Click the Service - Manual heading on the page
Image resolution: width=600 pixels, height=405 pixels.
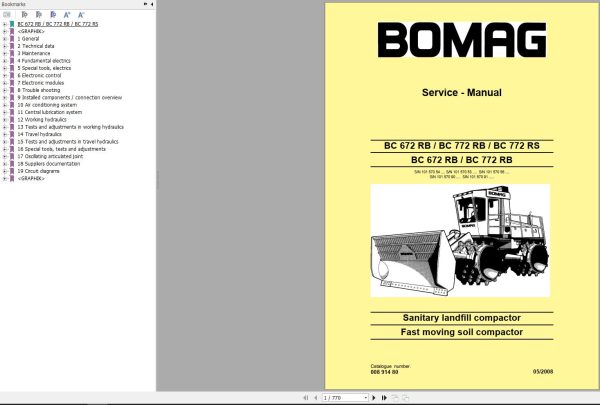pyautogui.click(x=461, y=93)
